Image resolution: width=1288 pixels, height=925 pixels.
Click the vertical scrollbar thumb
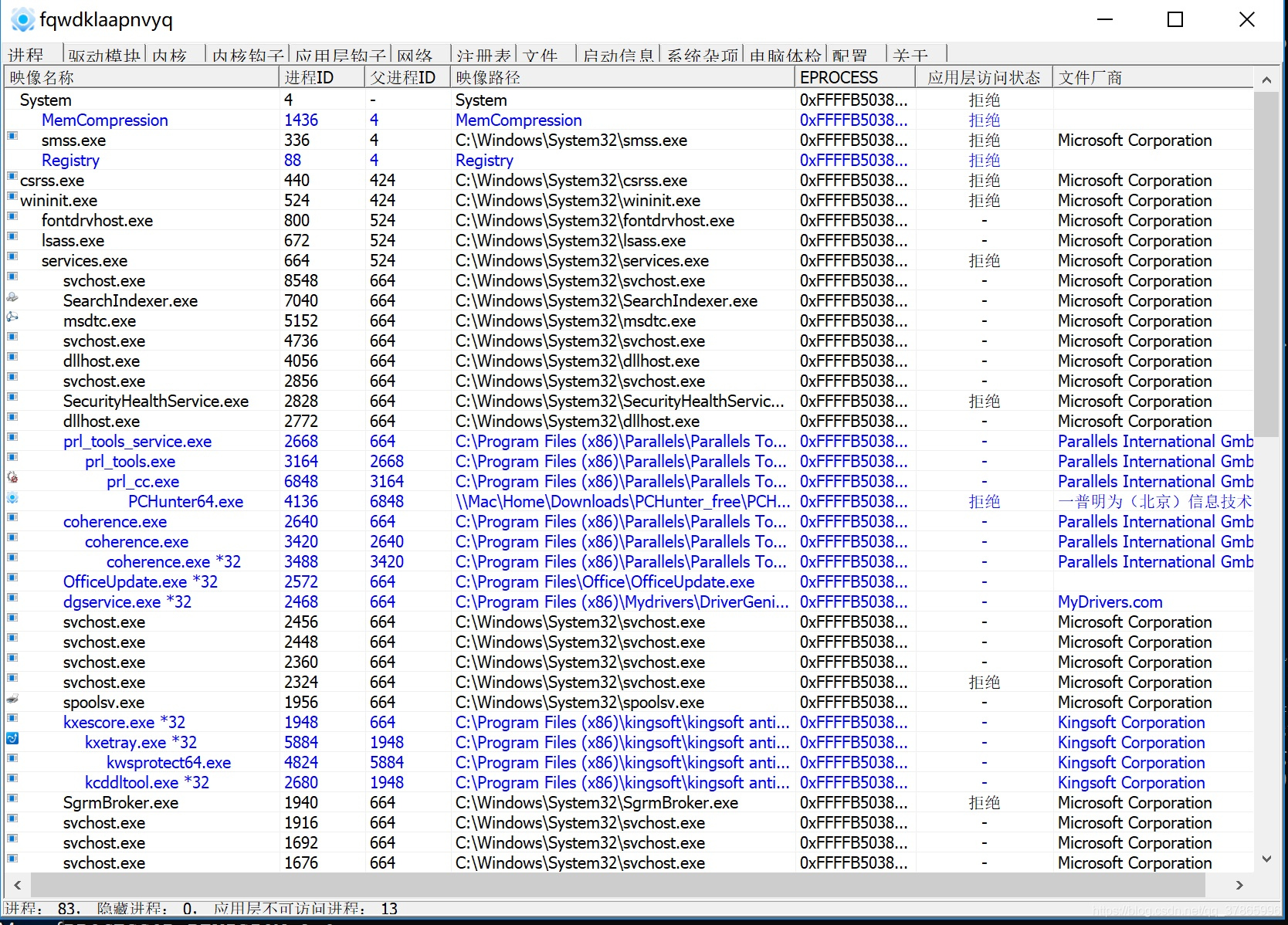(1266, 263)
